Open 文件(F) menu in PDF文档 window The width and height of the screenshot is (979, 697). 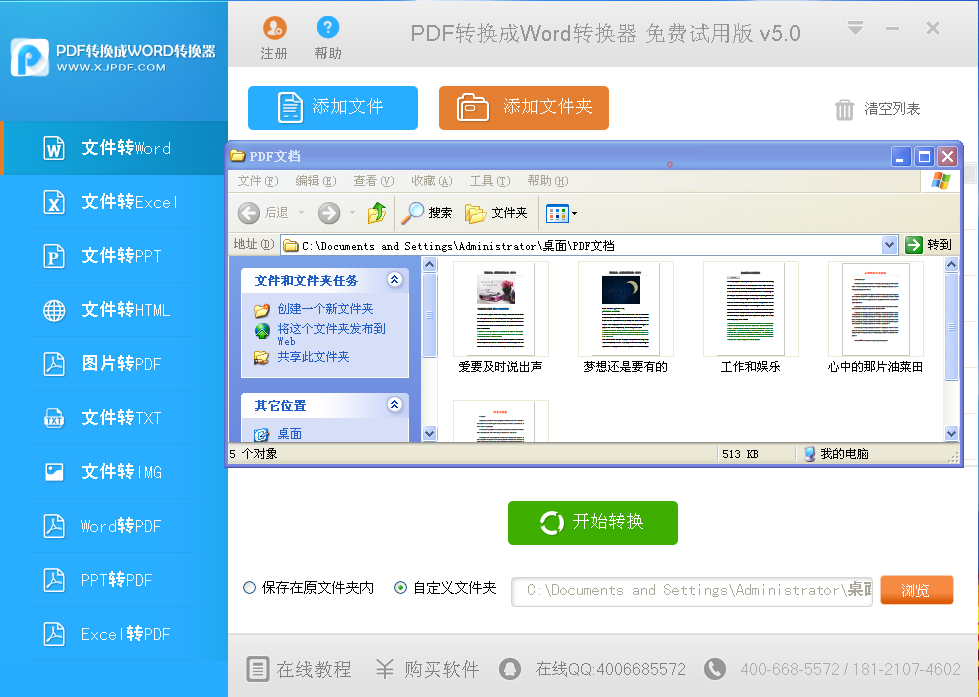258,181
